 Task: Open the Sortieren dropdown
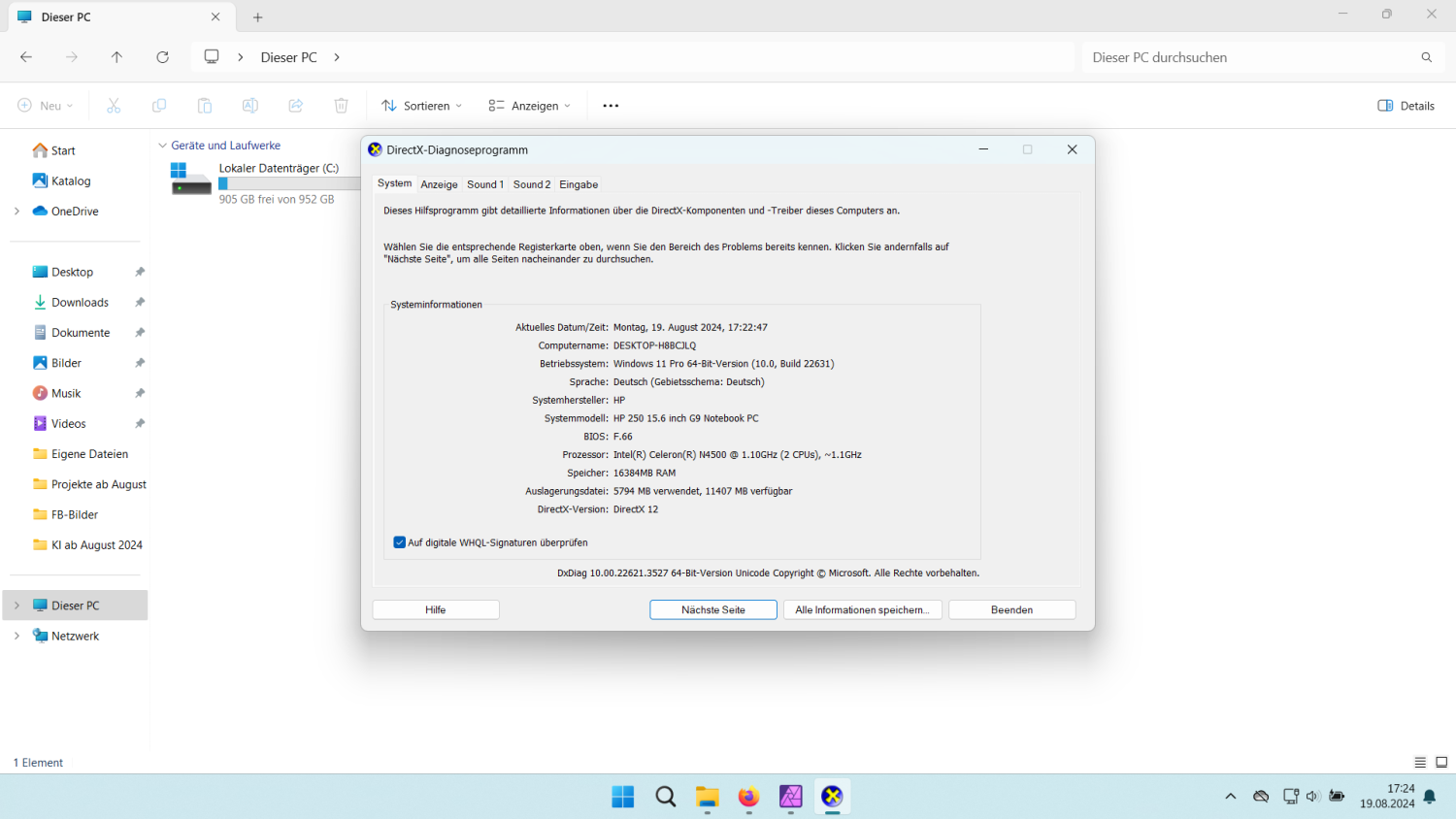pyautogui.click(x=421, y=106)
